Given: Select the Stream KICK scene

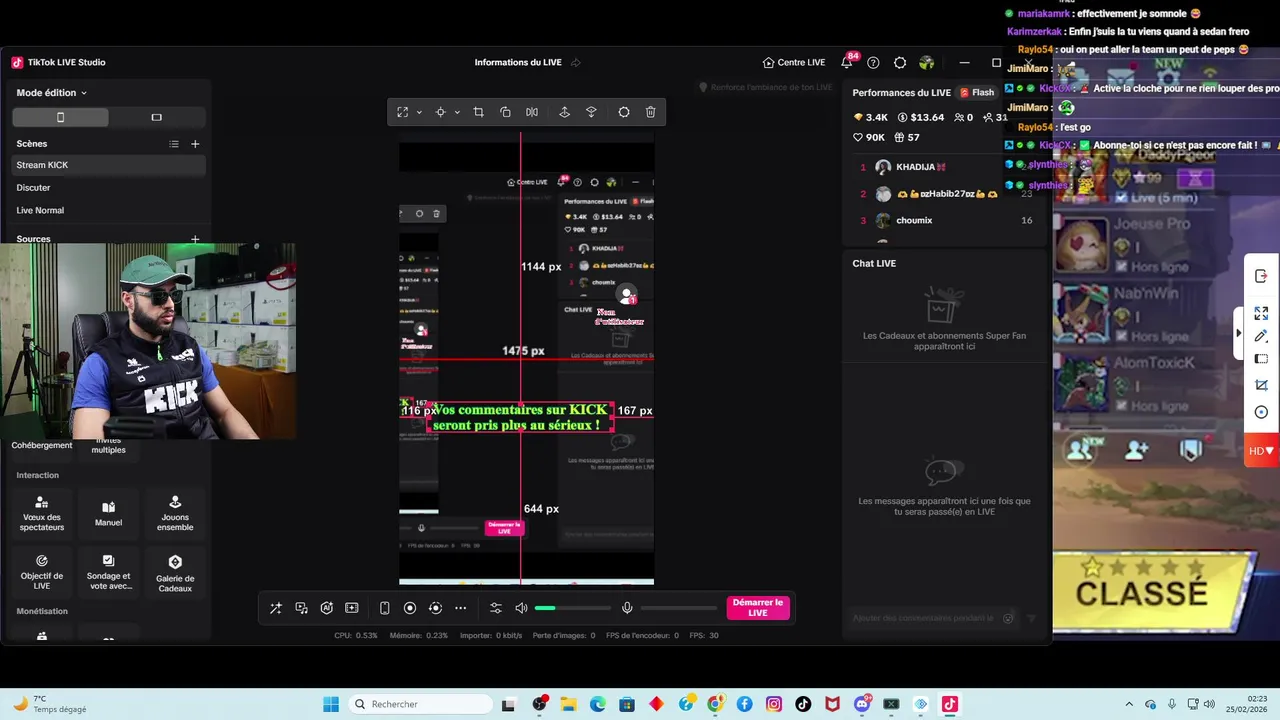Looking at the screenshot, I should pos(109,165).
